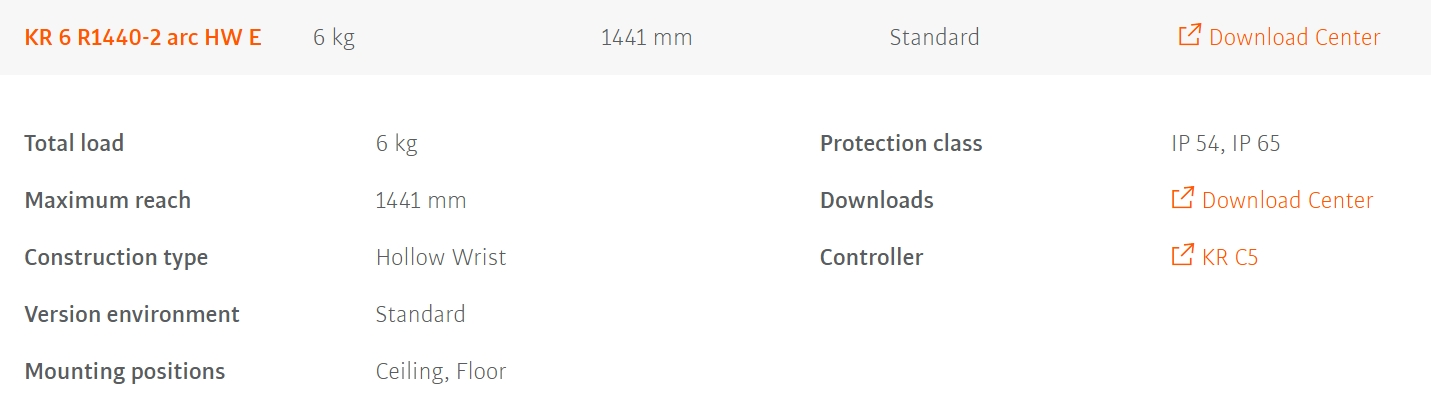Click "6 kg" in the gray header row
The image size is (1431, 415).
point(334,38)
